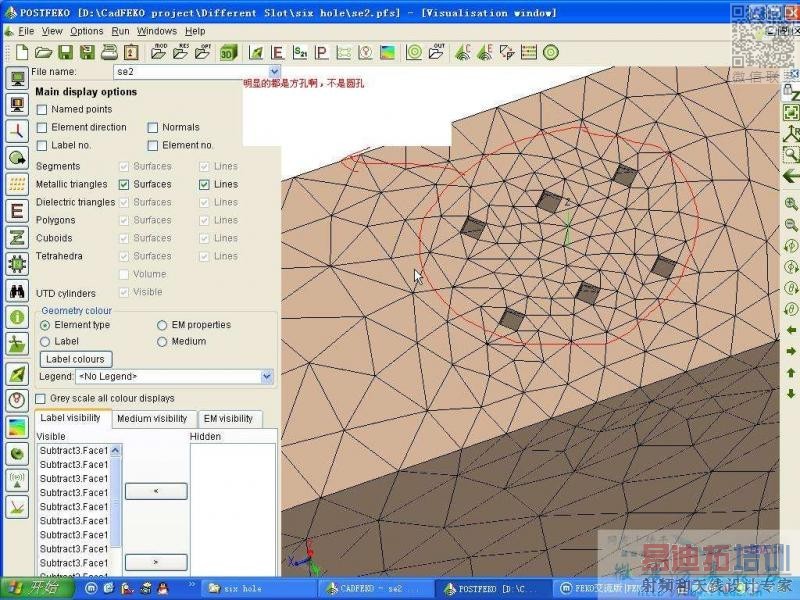This screenshot has height=600, width=800.
Task: Click the coordinate axes sidebar icon
Action: click(x=17, y=131)
